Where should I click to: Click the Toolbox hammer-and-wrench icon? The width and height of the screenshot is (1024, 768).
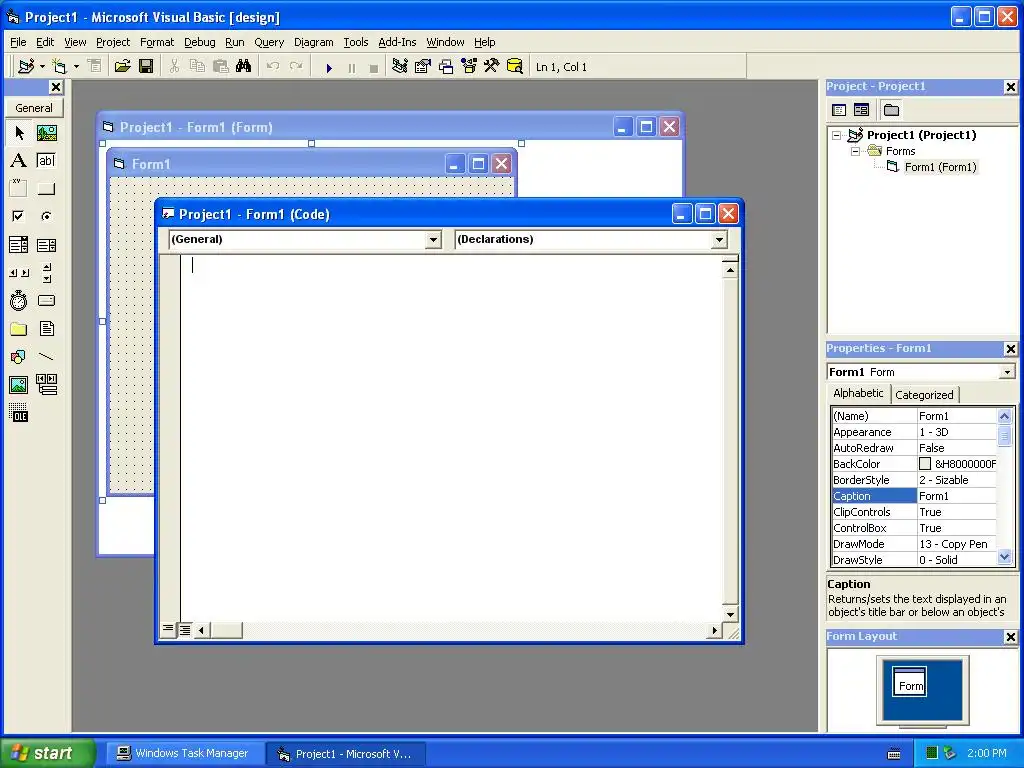pos(492,66)
